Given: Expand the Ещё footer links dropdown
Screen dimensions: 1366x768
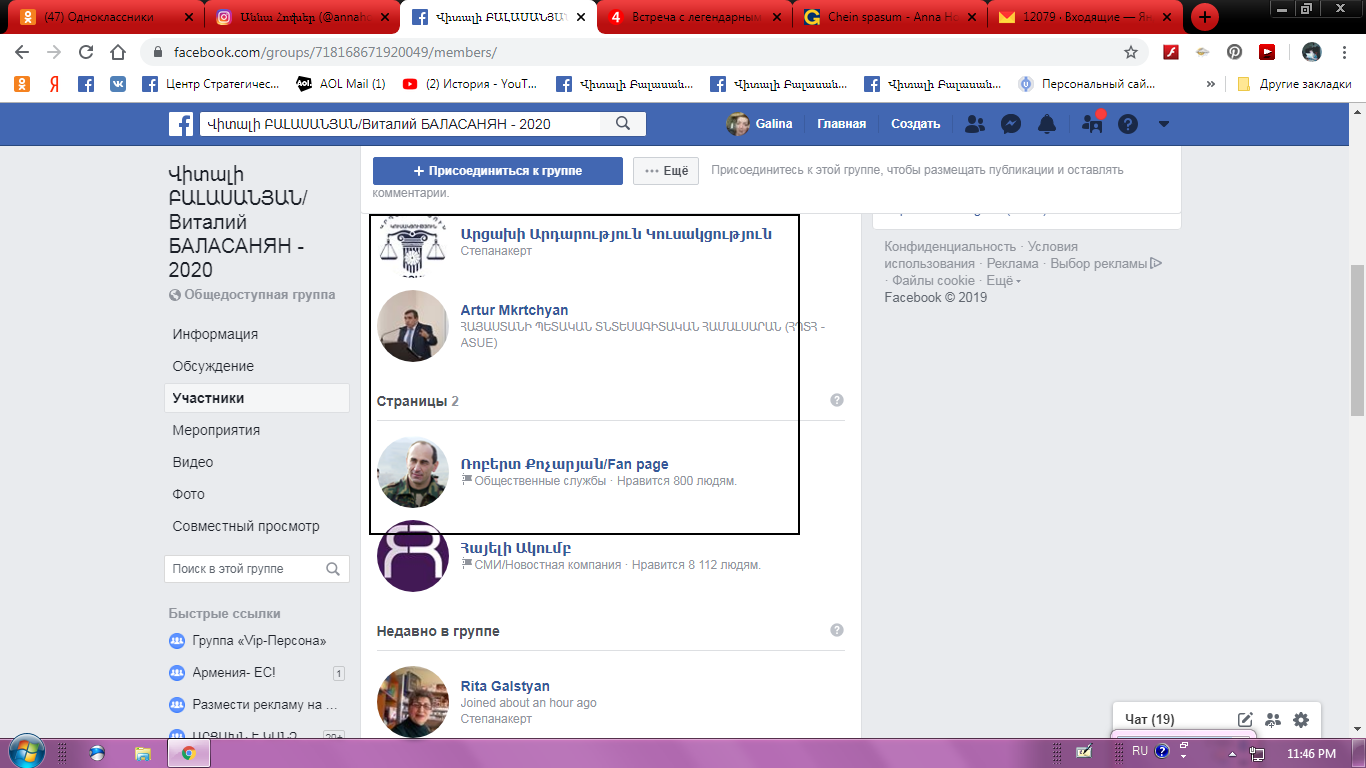Looking at the screenshot, I should (1003, 281).
